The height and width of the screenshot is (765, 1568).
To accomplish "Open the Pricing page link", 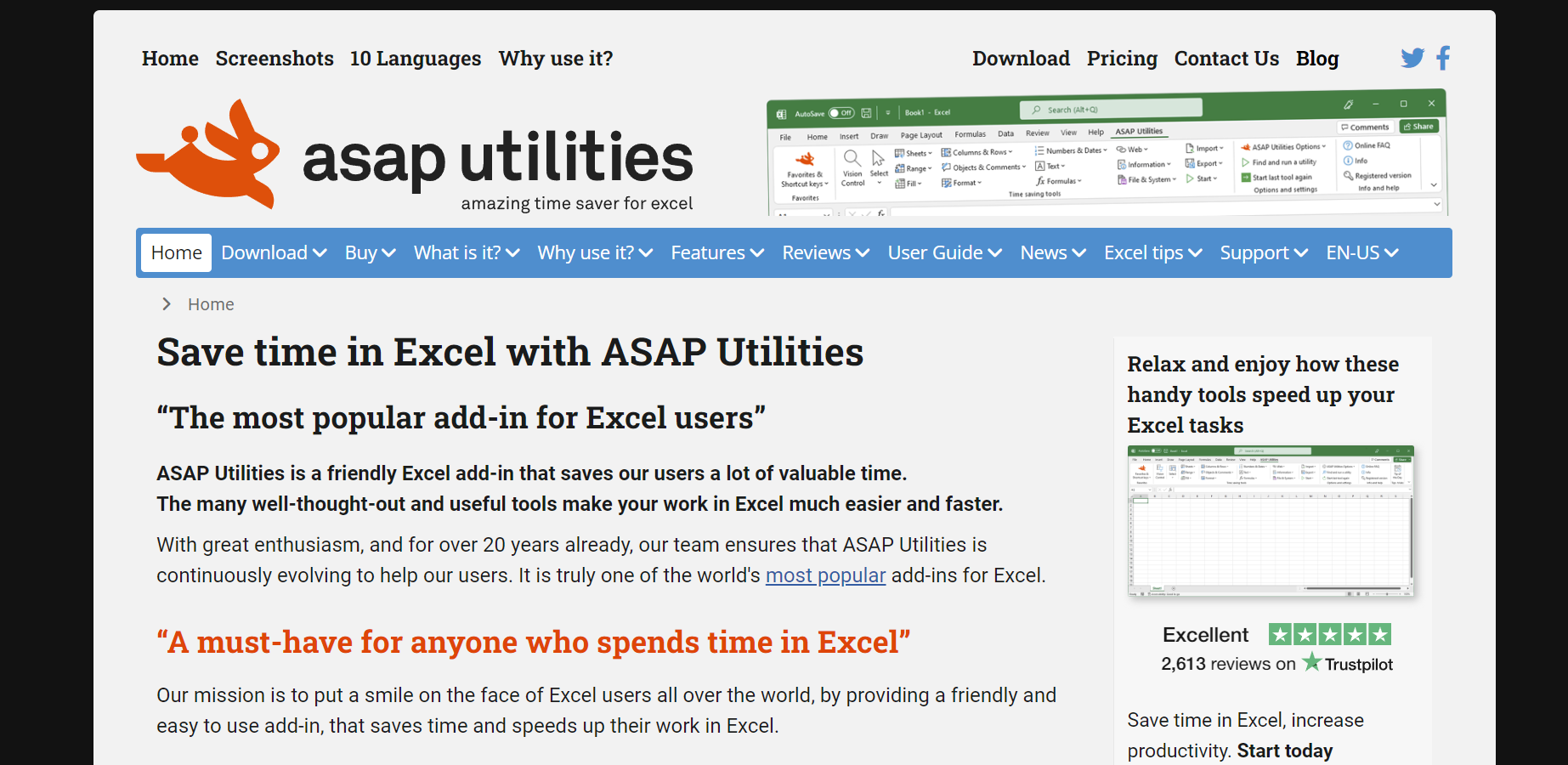I will [x=1121, y=58].
